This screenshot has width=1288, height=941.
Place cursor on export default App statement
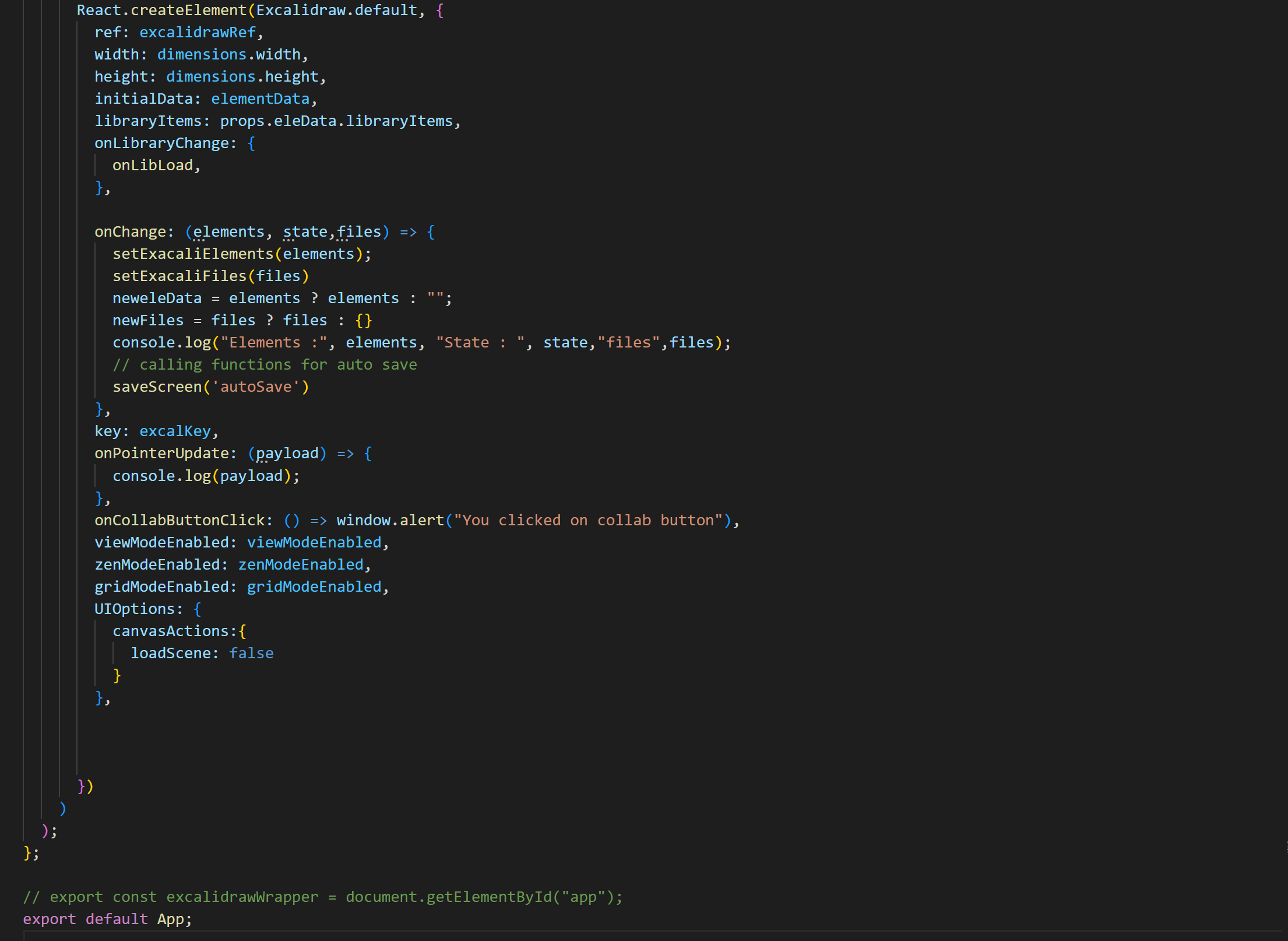(107, 919)
